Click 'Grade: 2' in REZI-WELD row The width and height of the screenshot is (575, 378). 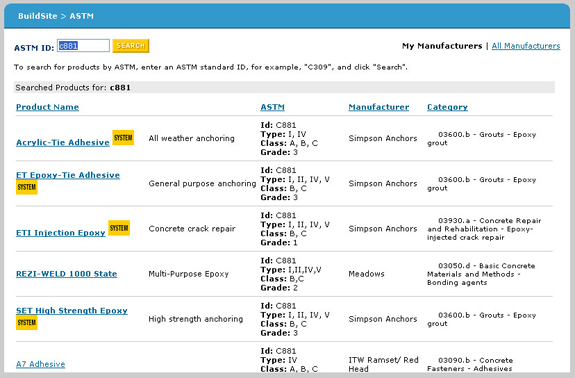pos(279,288)
